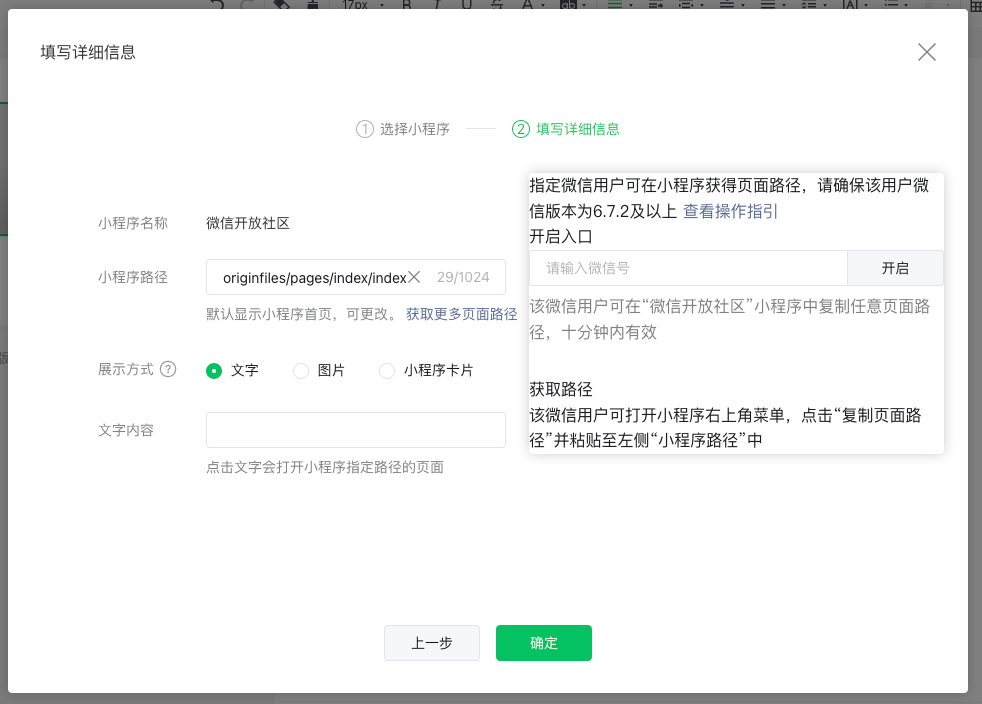982x704 pixels.
Task: Open the 获取更多页面路径 link
Action: point(462,314)
